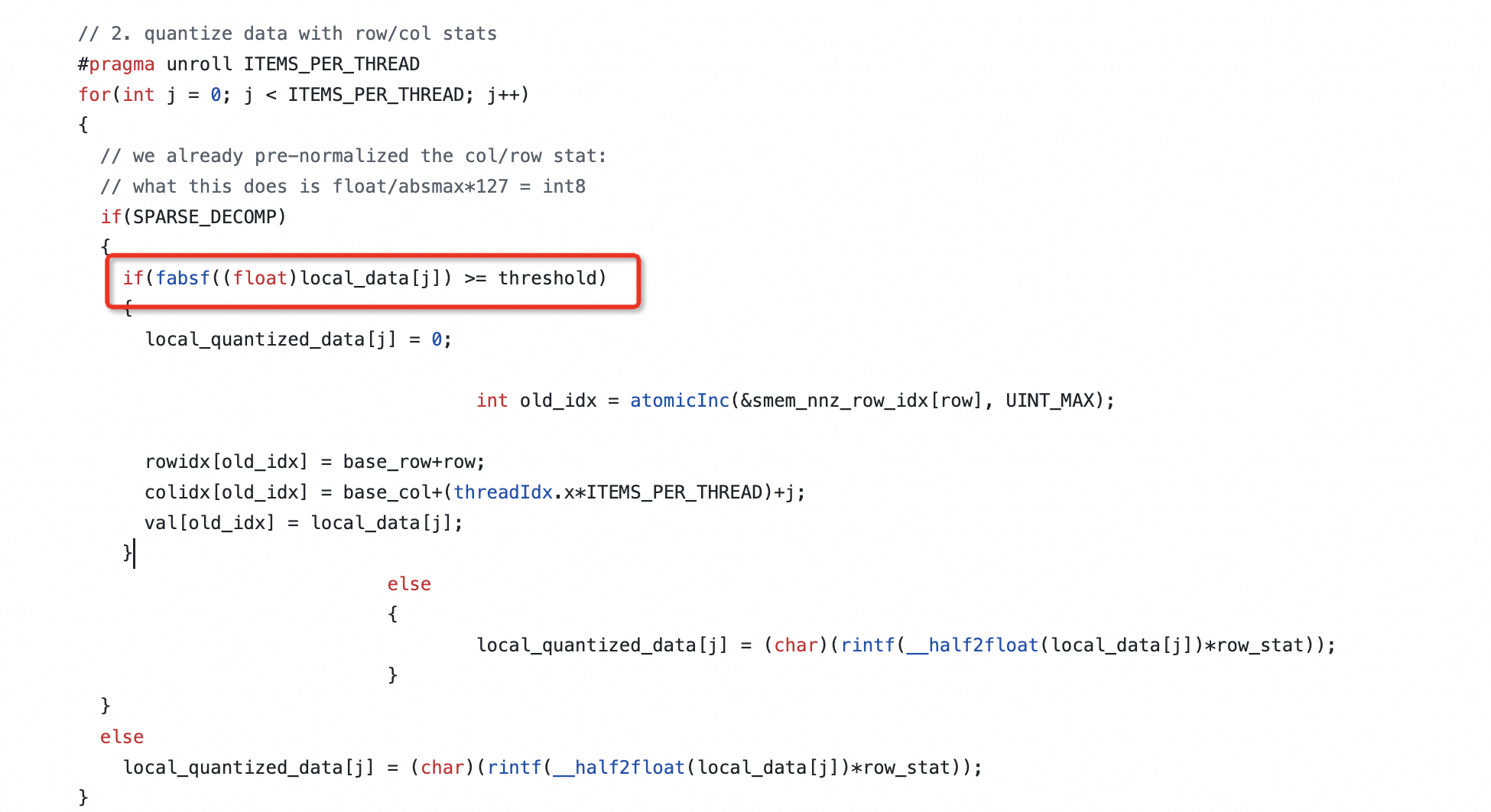The width and height of the screenshot is (1491, 812).
Task: Click the highlighted fabsf threshold condition line
Action: tap(365, 278)
